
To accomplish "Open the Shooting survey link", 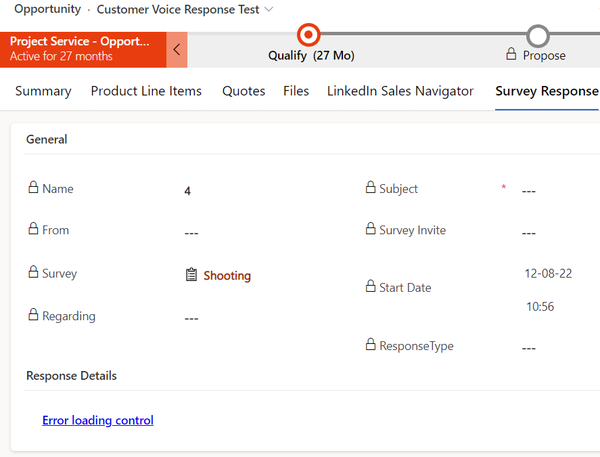I will coord(227,276).
